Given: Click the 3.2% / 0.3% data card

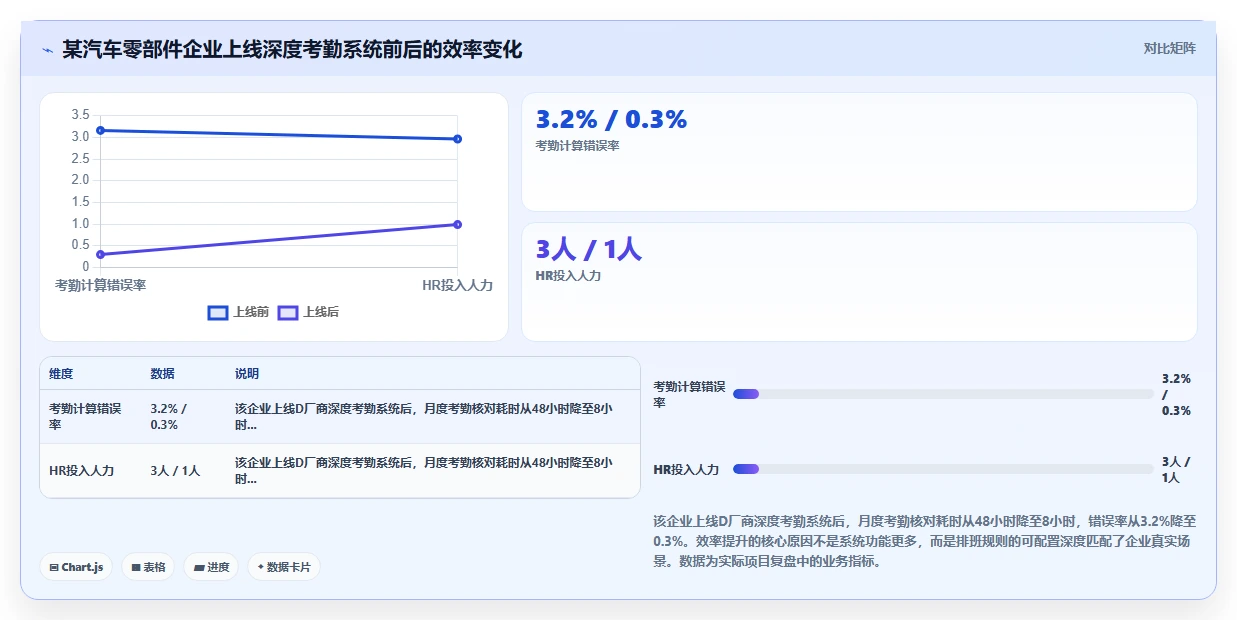Looking at the screenshot, I should [x=859, y=152].
